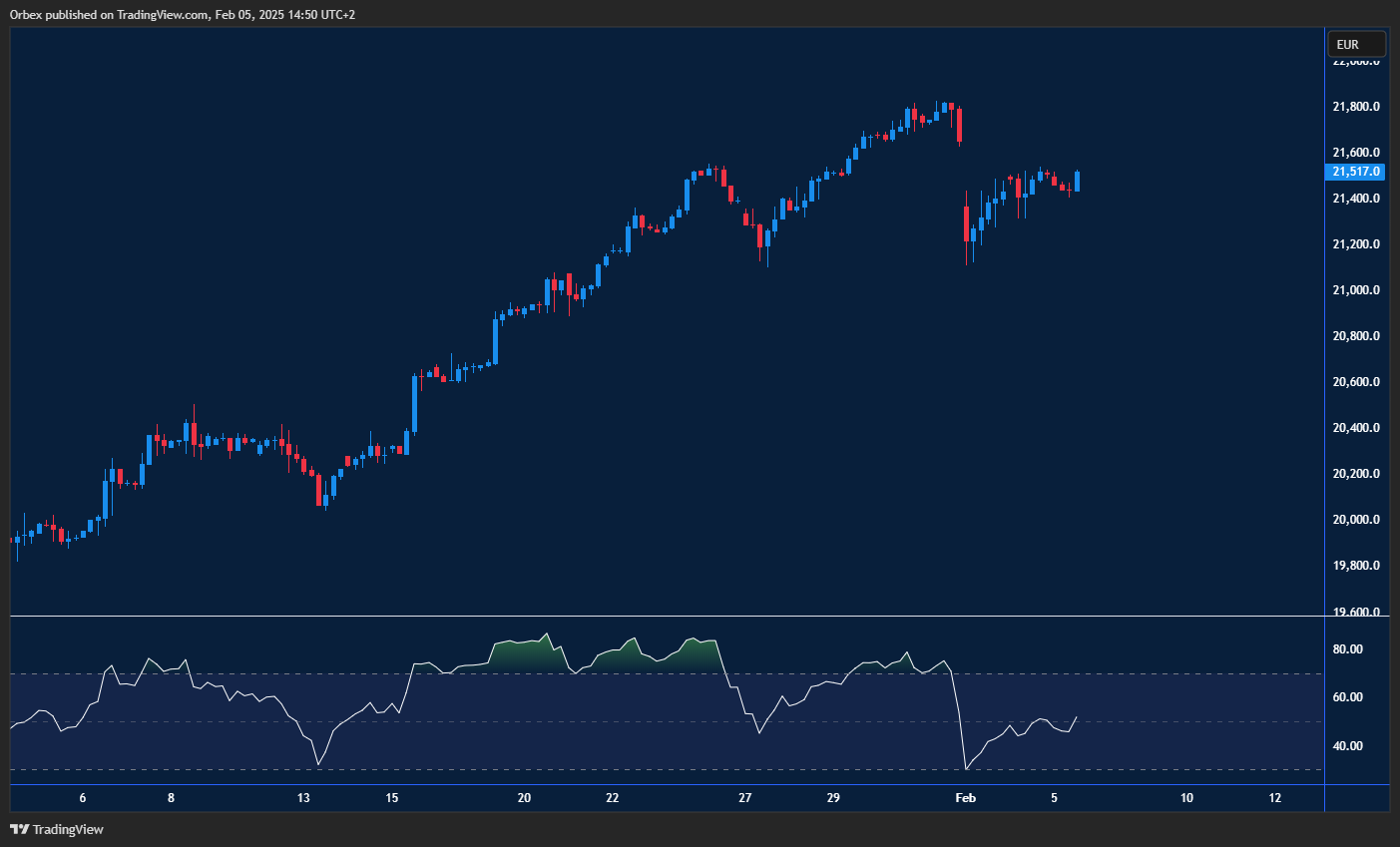
Task: Open the EUR currency selector
Action: pyautogui.click(x=1355, y=45)
